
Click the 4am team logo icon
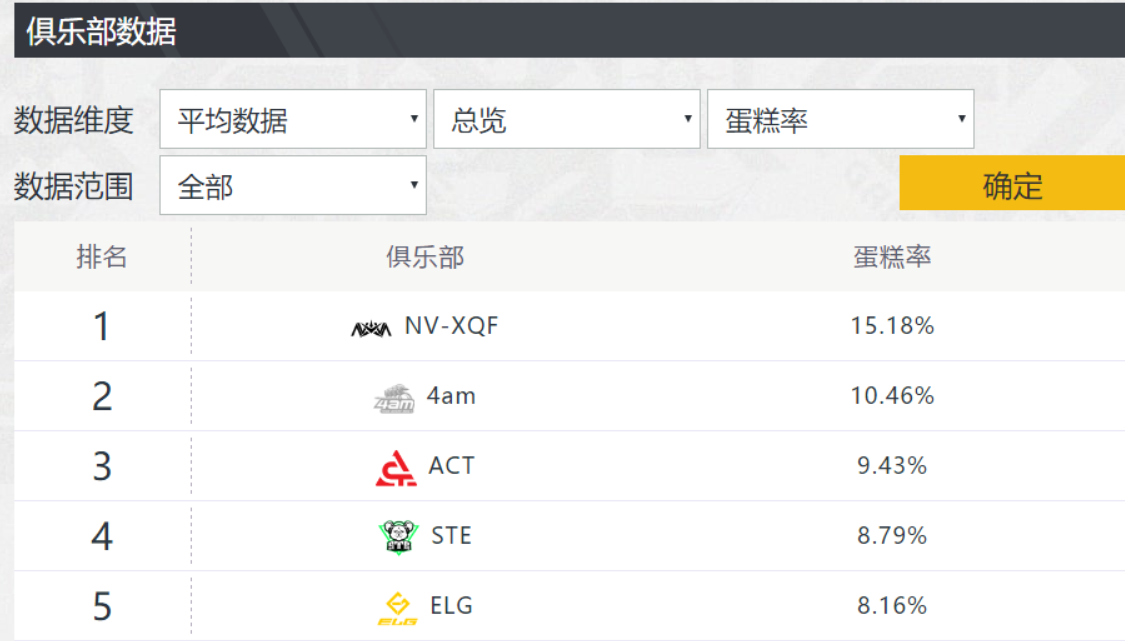click(x=393, y=398)
